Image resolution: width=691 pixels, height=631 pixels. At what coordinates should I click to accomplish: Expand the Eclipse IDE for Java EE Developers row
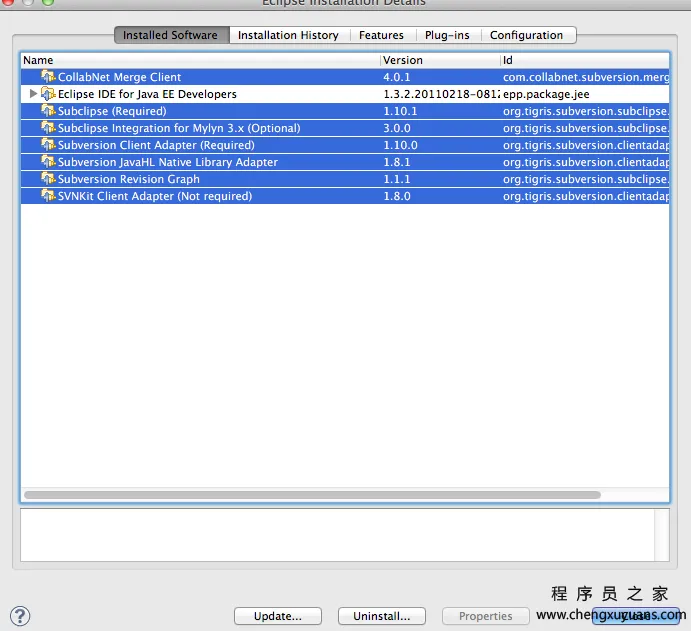tap(33, 94)
